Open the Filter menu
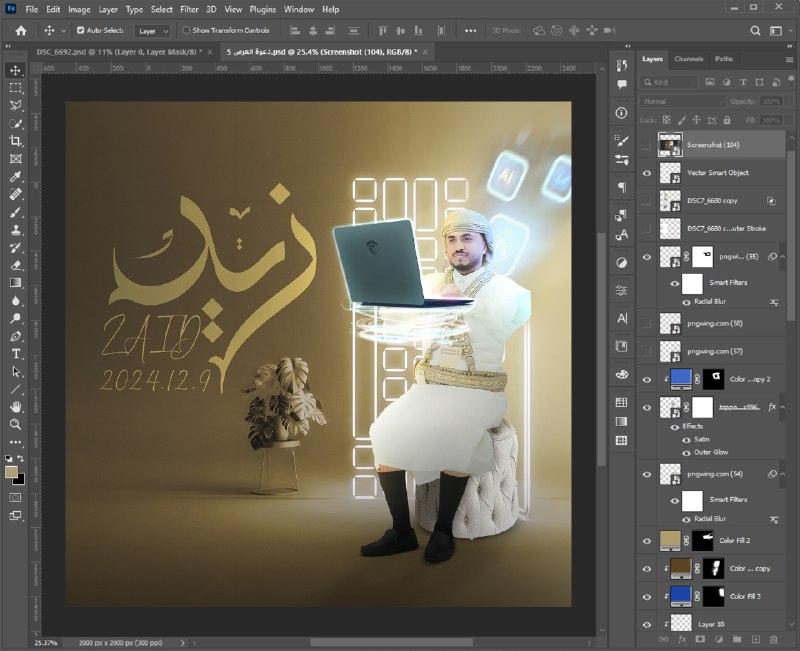 coord(189,9)
